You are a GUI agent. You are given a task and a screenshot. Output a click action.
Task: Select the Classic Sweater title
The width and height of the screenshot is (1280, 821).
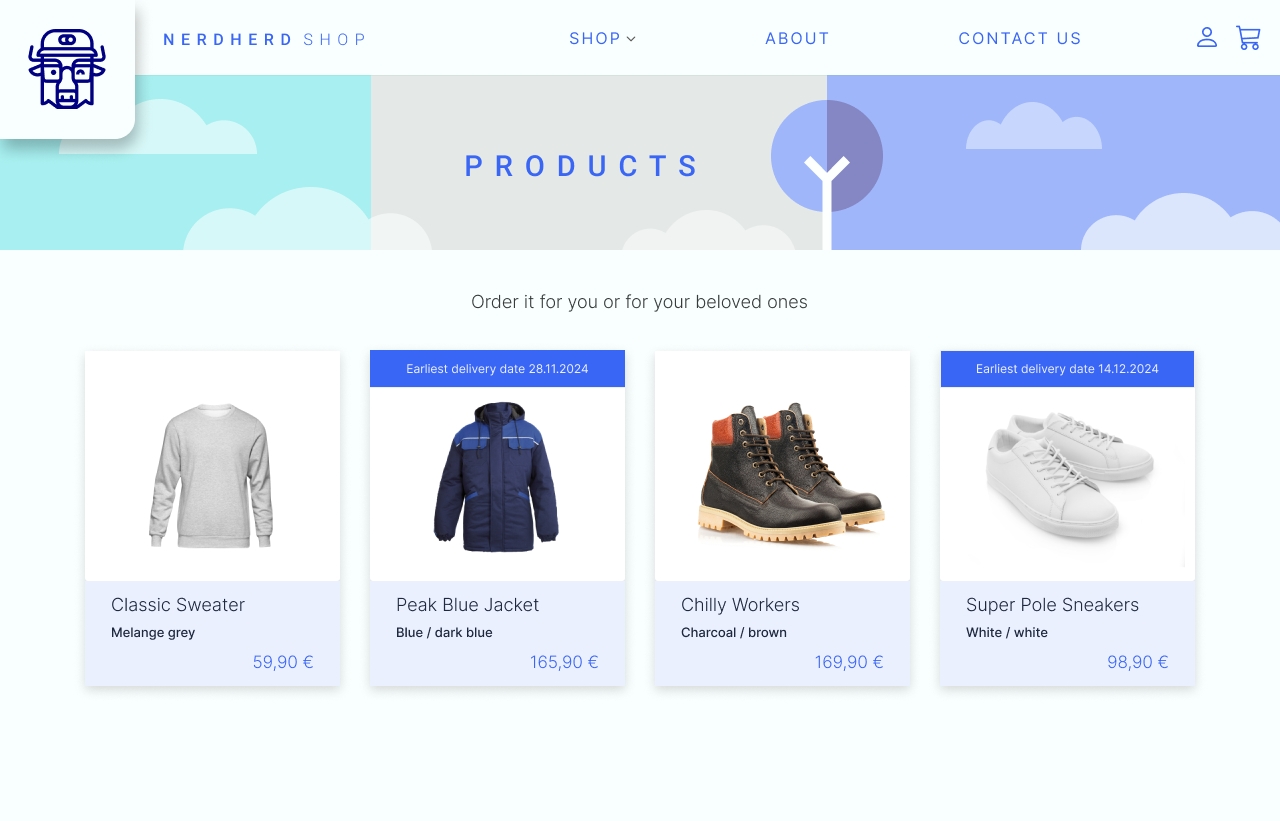(178, 605)
